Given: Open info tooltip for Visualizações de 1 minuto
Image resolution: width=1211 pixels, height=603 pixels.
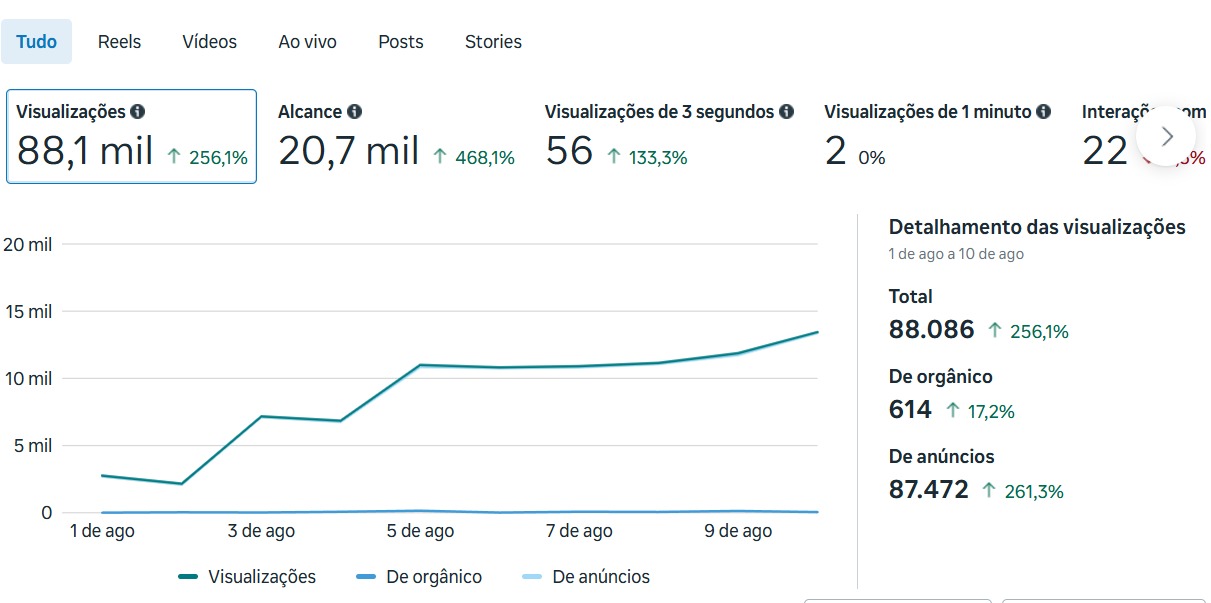Looking at the screenshot, I should (x=1044, y=112).
